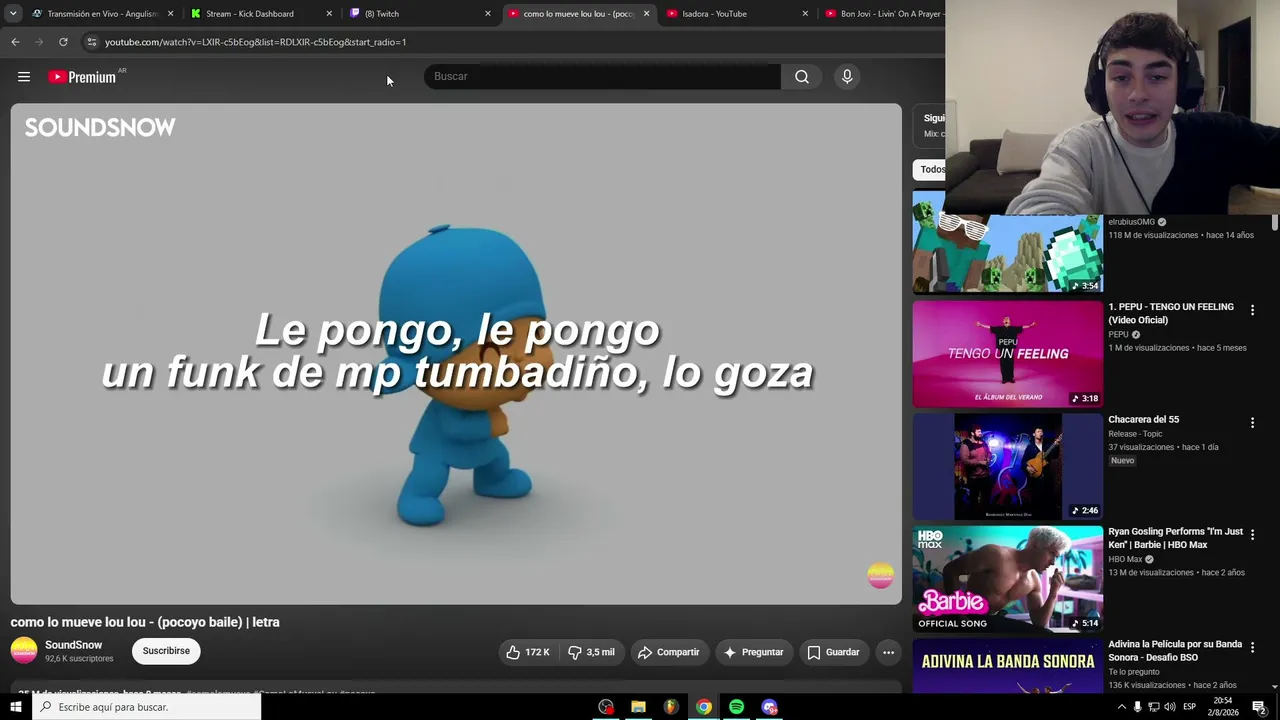Open 'Adivina la banda sonora' thumbnail
Viewport: 1280px width, 720px height.
coord(1007,666)
